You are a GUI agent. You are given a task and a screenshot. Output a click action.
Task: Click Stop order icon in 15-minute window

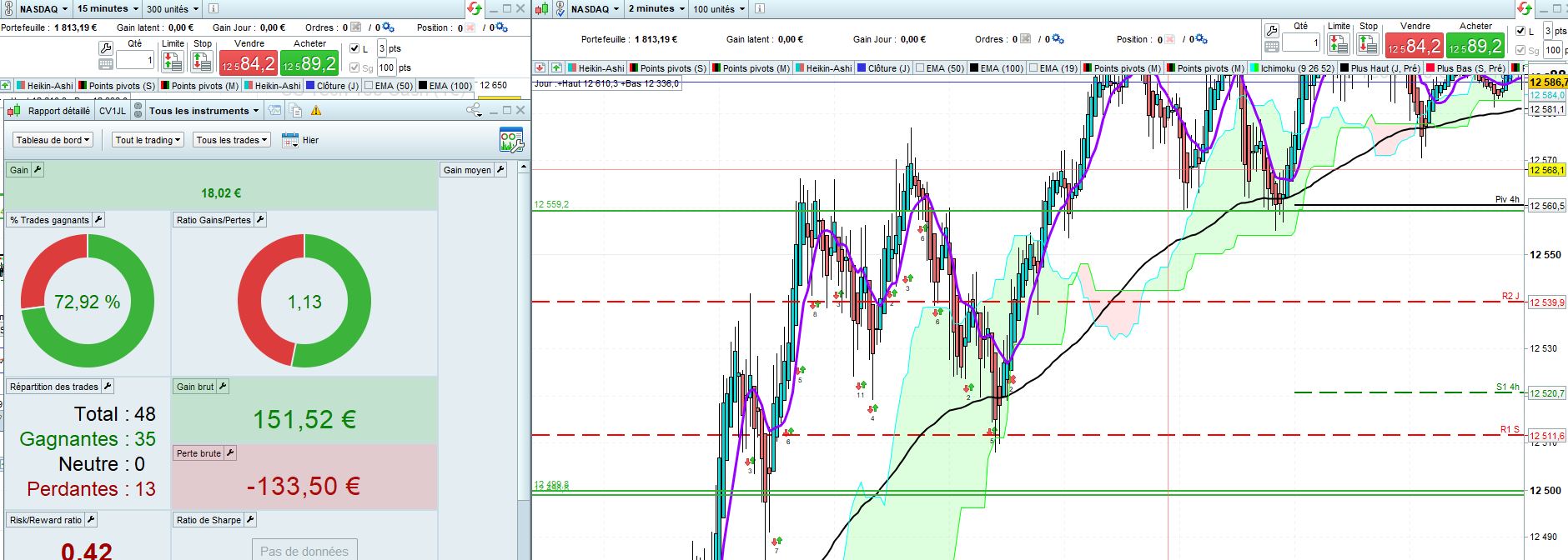(x=202, y=61)
